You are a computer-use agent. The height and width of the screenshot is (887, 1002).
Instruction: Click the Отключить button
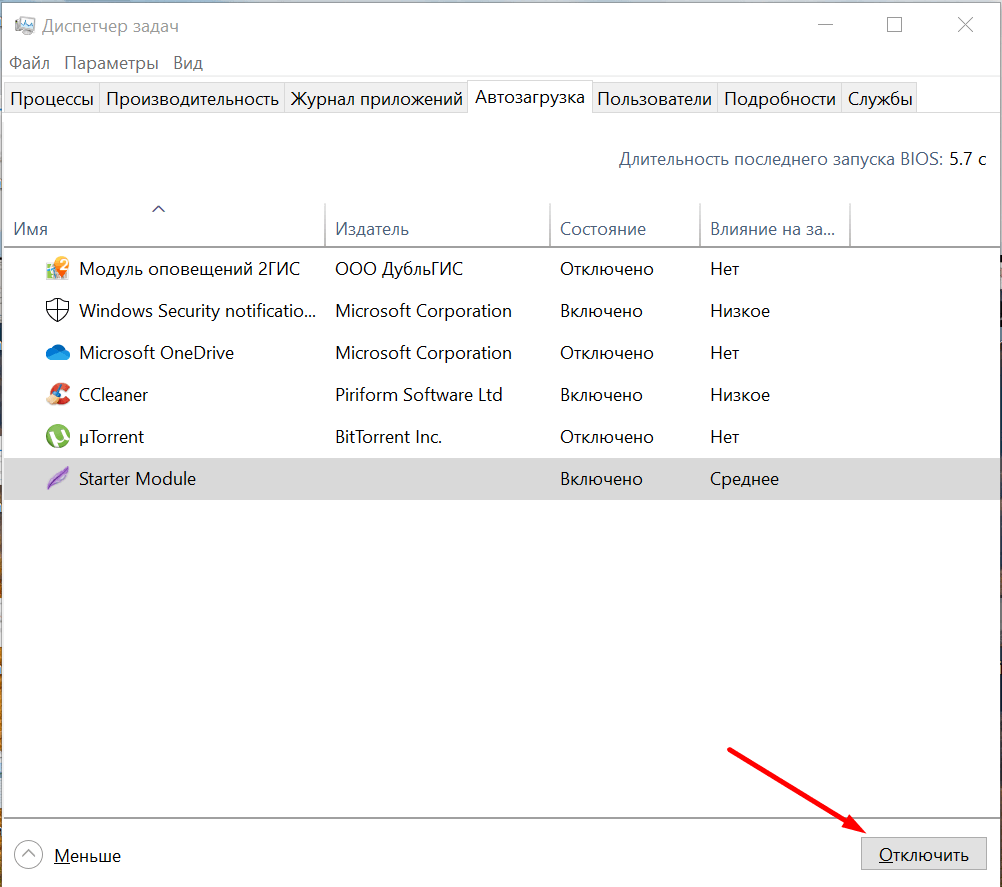pos(923,854)
